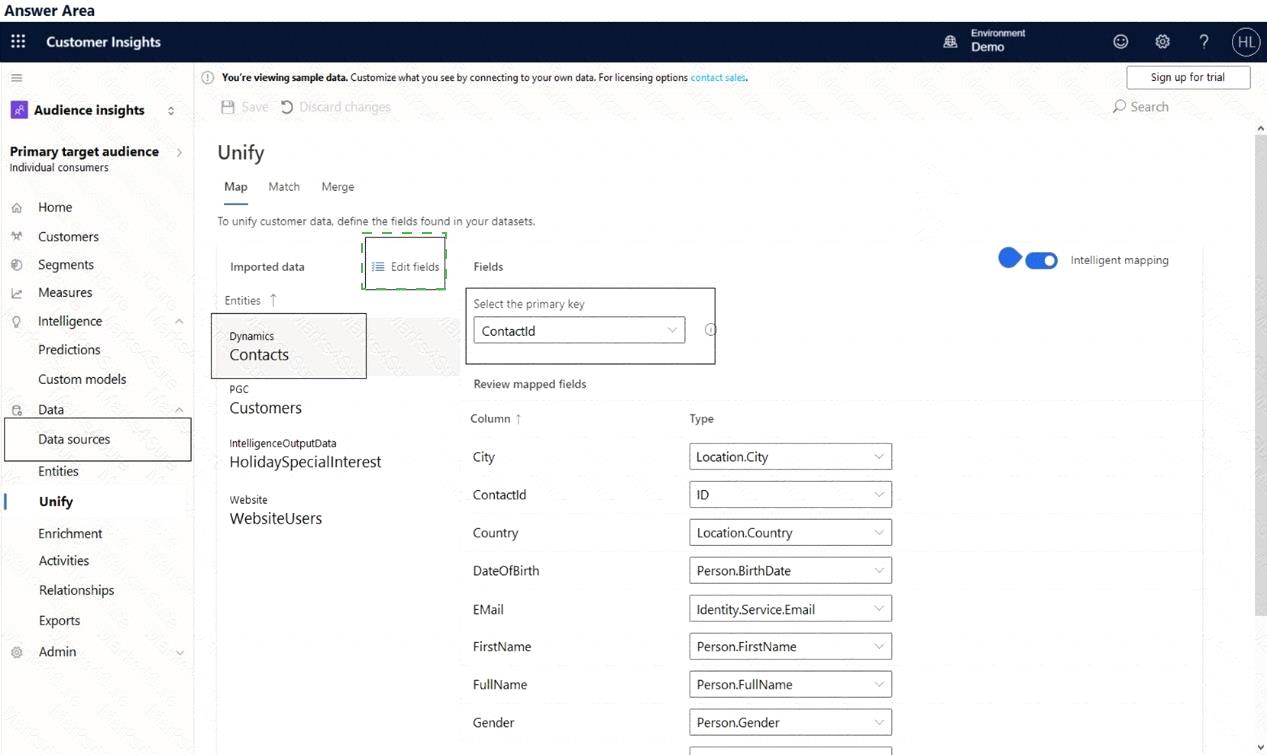
Task: Expand the Location.City type dropdown
Action: [x=789, y=457]
